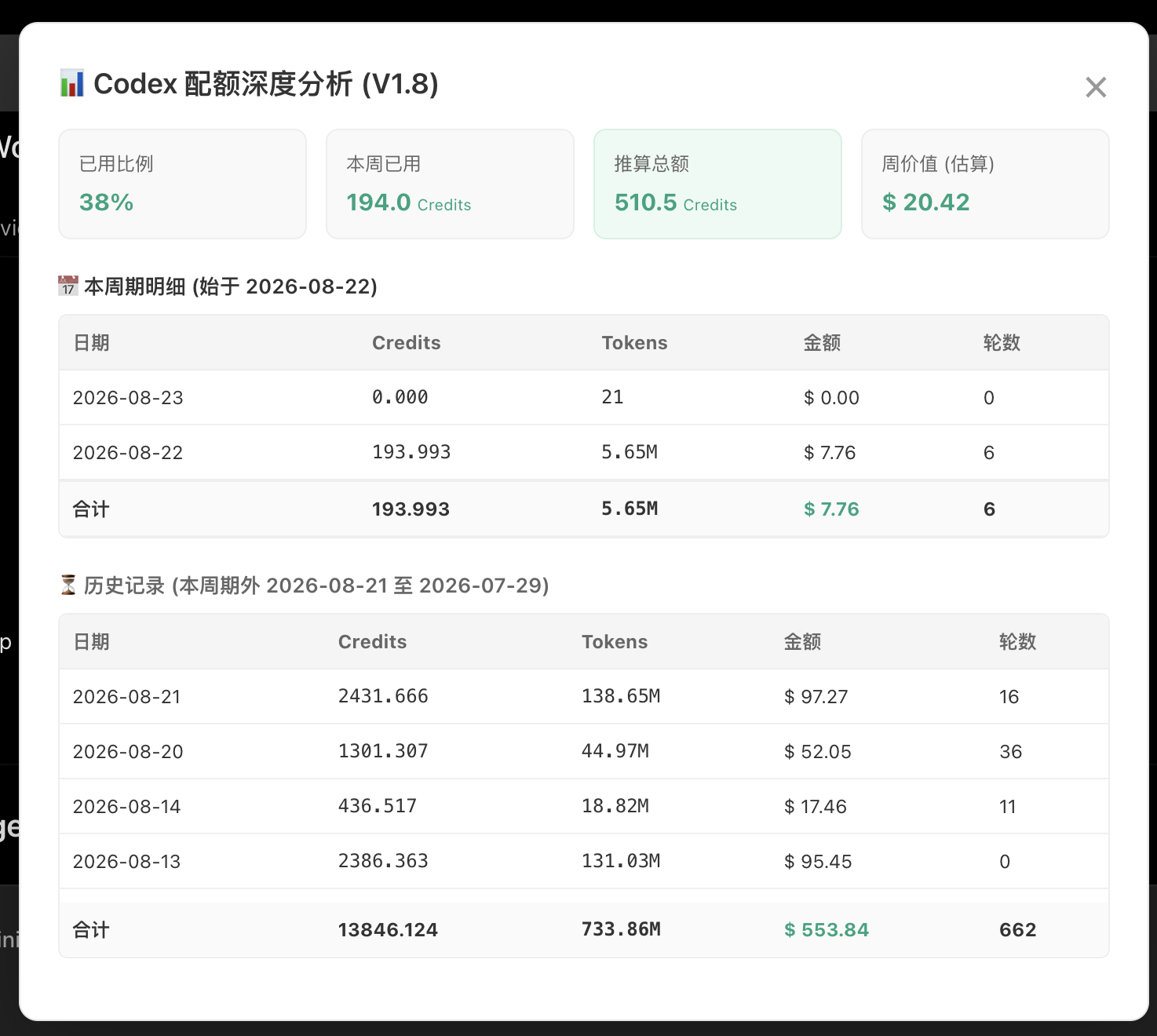Click the 1301.307 credits cell
The width and height of the screenshot is (1157, 1036).
coord(383,751)
